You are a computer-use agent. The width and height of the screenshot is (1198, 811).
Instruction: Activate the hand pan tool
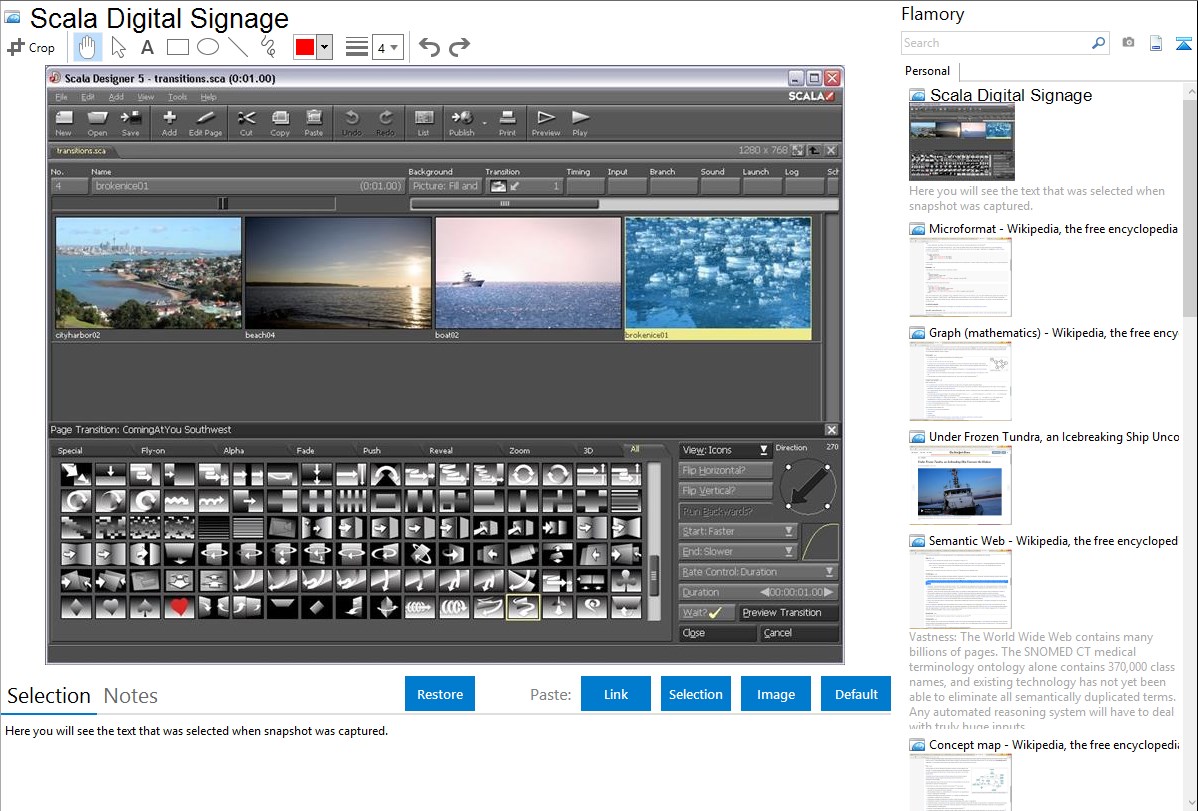(x=87, y=47)
